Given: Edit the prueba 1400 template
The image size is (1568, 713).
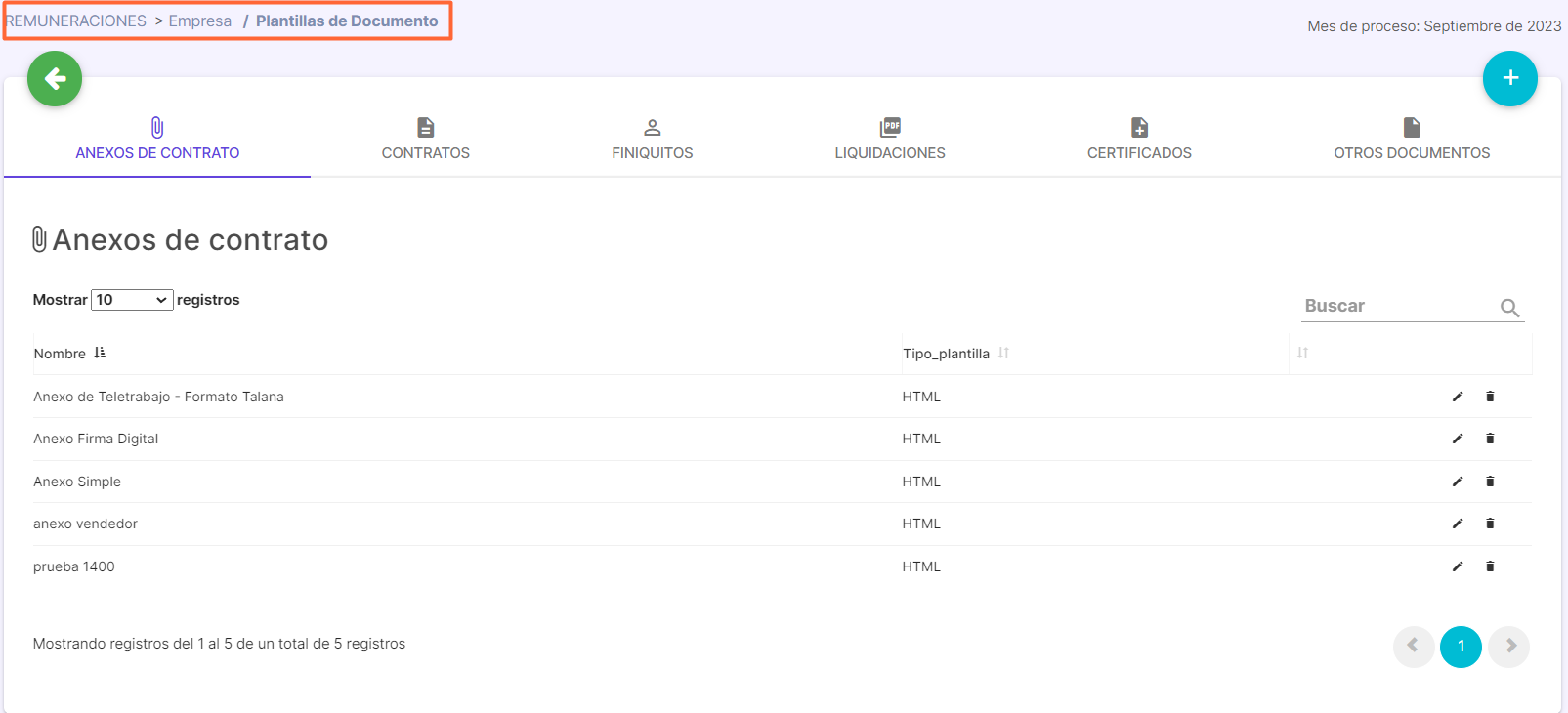Looking at the screenshot, I should pos(1458,566).
